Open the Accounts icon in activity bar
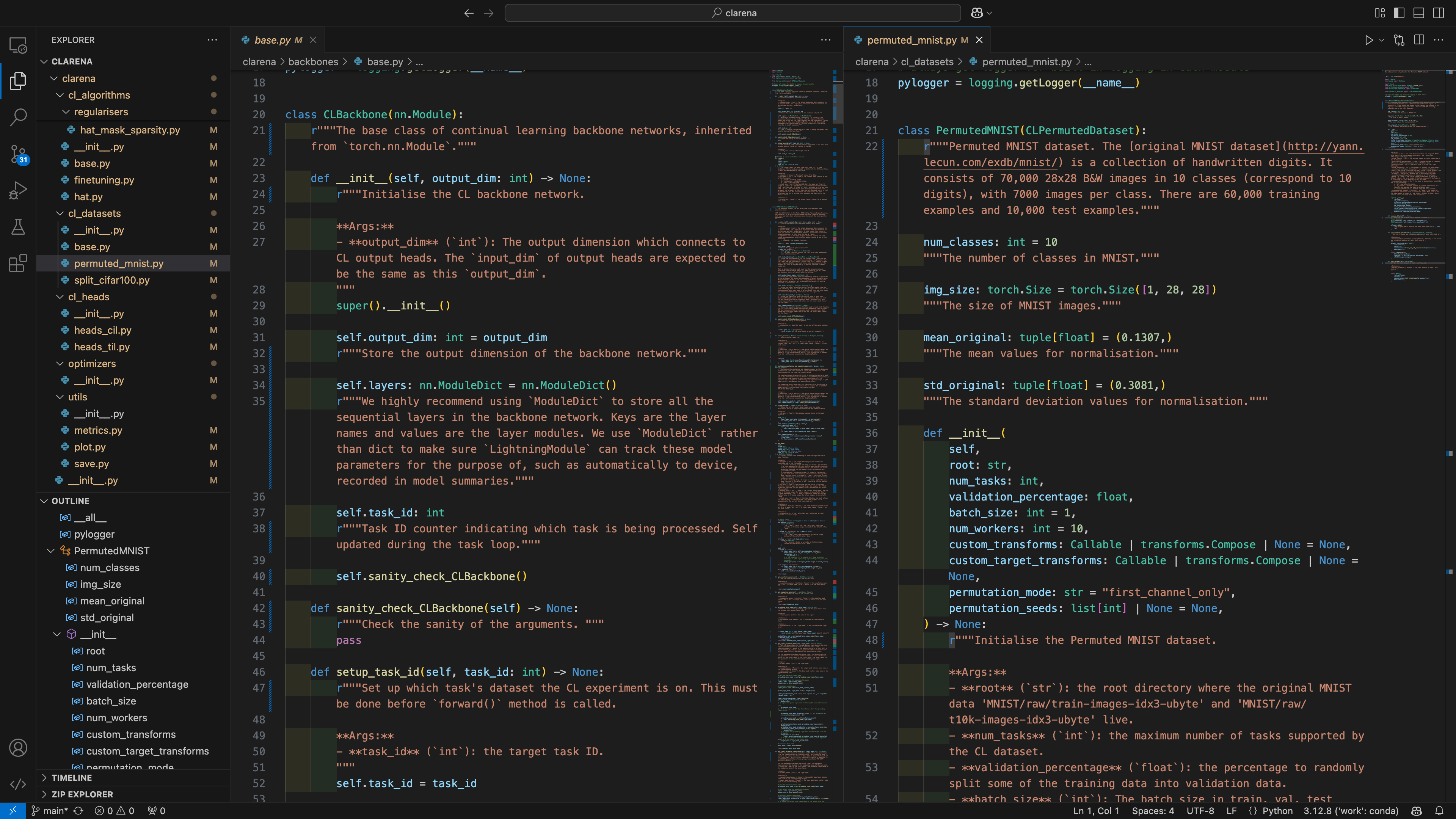The image size is (1456, 819). point(18,748)
